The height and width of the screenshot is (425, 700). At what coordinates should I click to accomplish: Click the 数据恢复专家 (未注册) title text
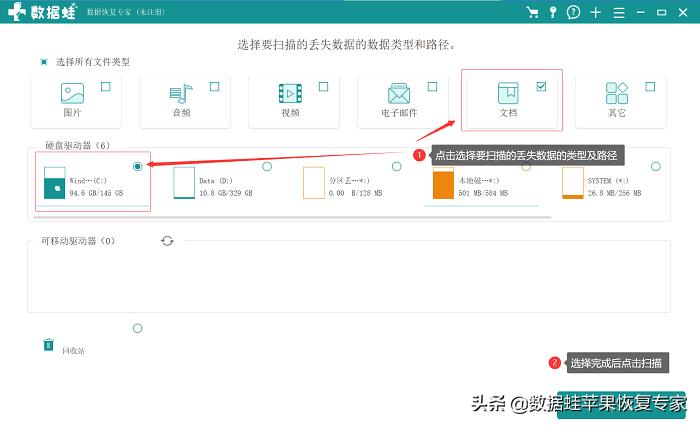pyautogui.click(x=125, y=12)
